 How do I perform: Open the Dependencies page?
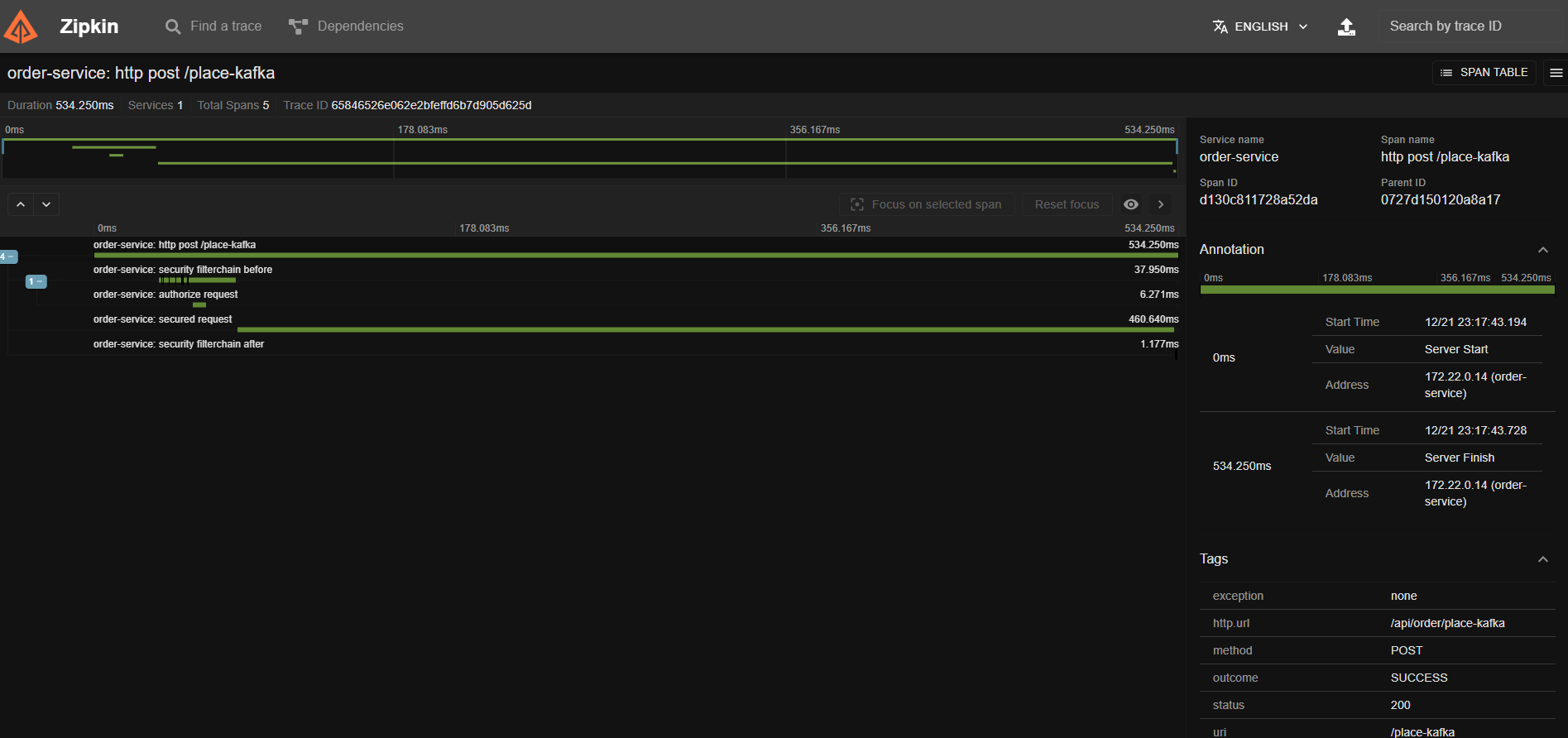point(346,26)
